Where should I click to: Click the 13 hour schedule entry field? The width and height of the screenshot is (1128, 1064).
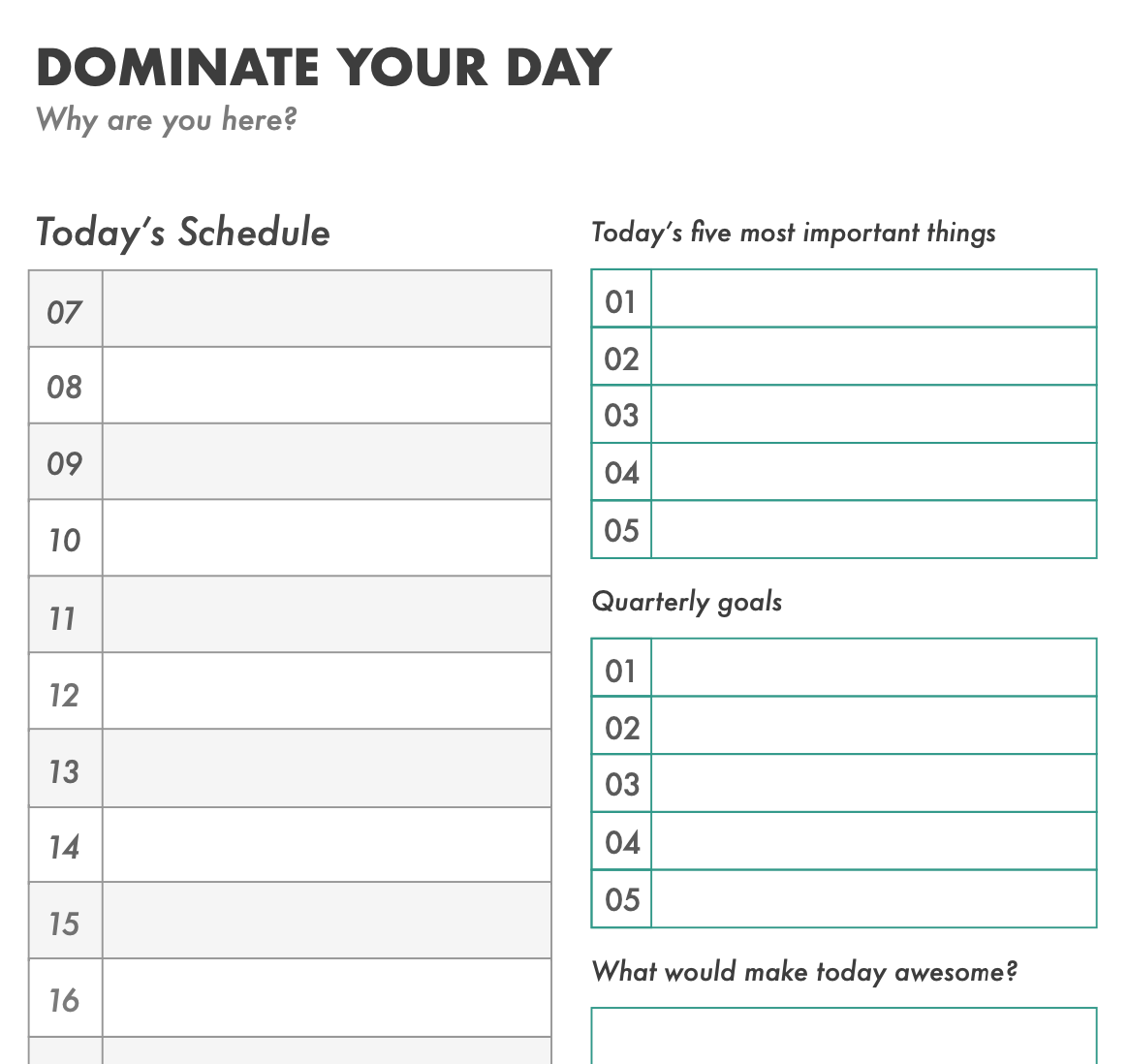327,768
